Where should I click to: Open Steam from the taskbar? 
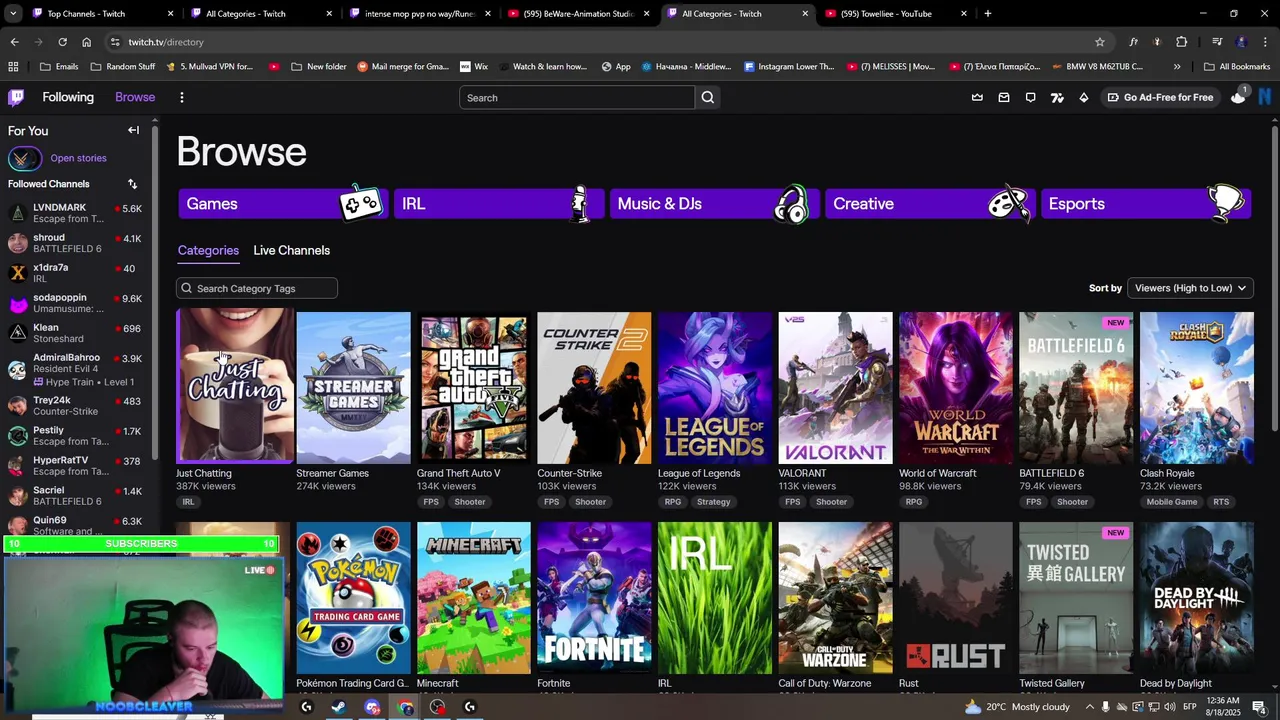point(339,707)
